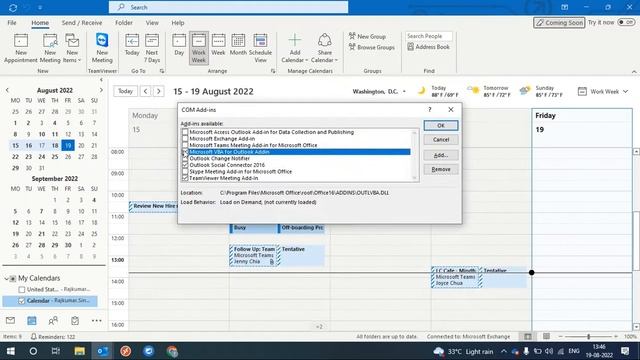Confirm COM Add-ins dialog with OK
This screenshot has height=360, width=640.
(441, 125)
